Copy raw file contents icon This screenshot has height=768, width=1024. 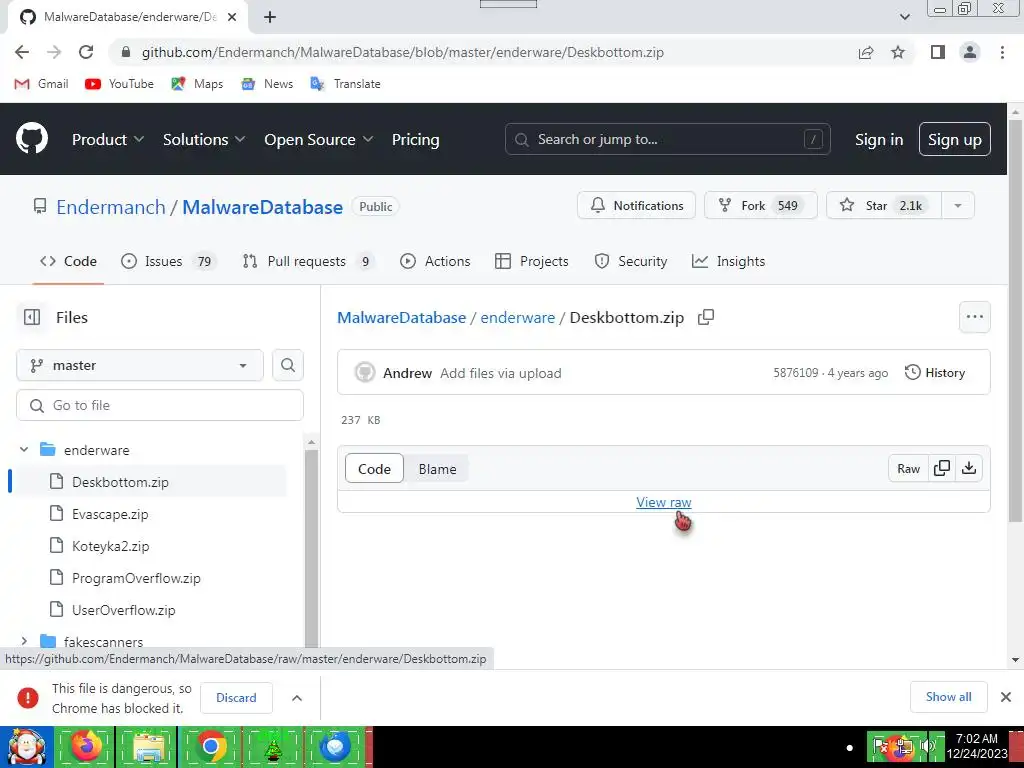(942, 468)
